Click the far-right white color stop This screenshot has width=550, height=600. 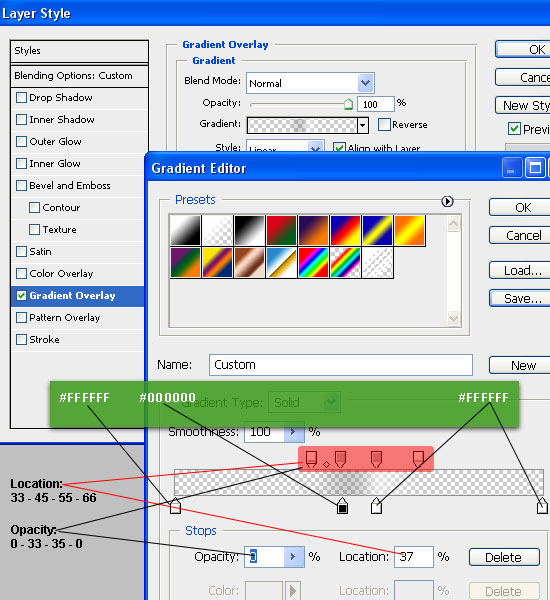tap(542, 505)
